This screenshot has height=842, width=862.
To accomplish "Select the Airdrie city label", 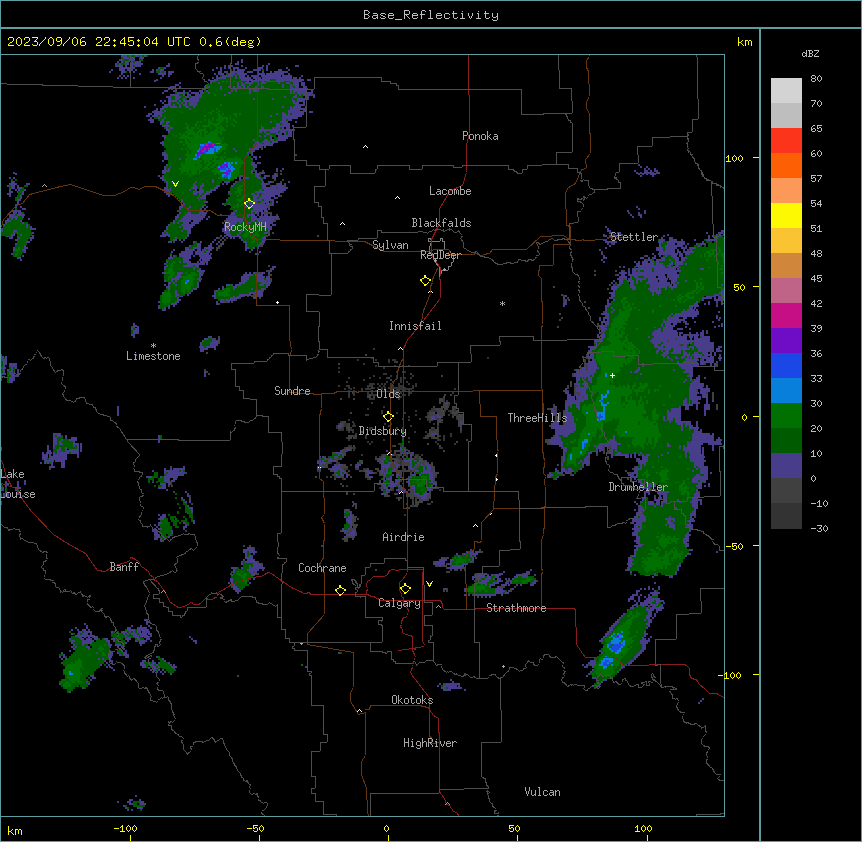I will 403,537.
